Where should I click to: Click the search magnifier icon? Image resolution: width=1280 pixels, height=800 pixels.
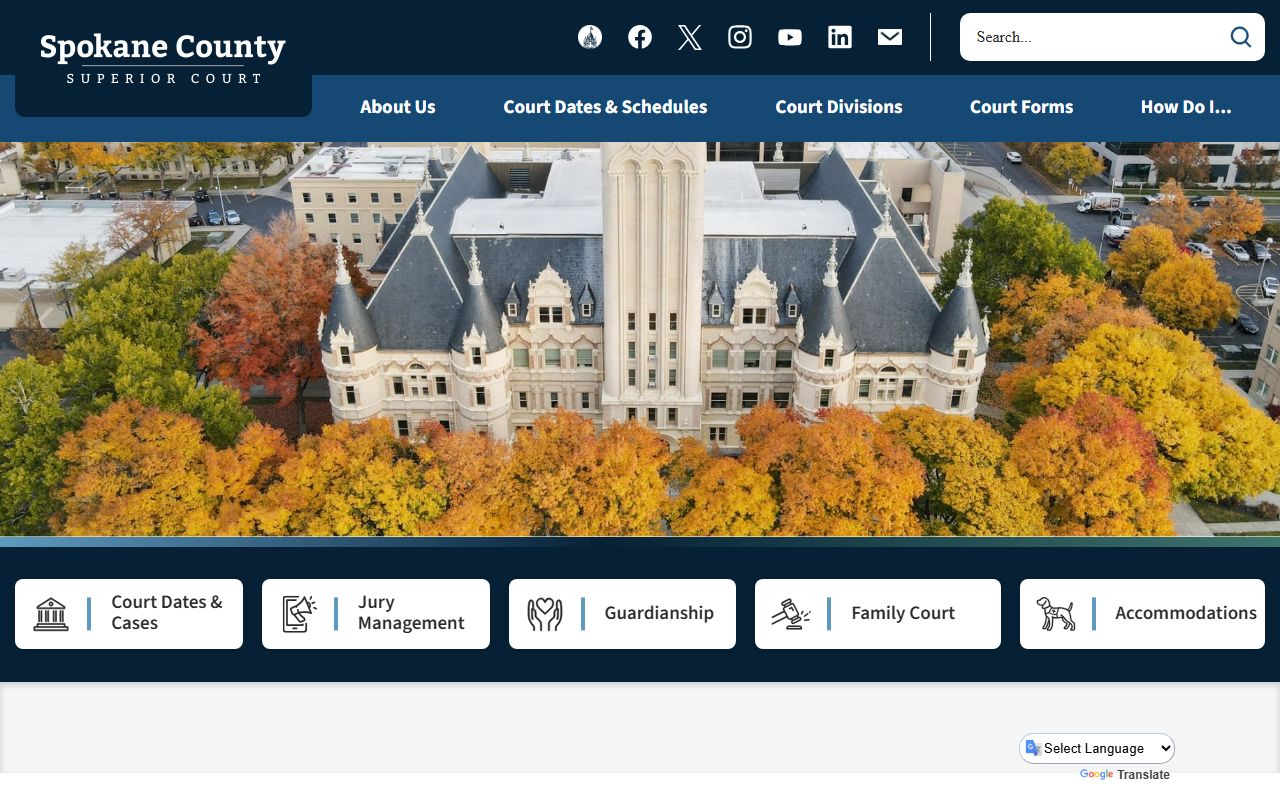tap(1241, 37)
